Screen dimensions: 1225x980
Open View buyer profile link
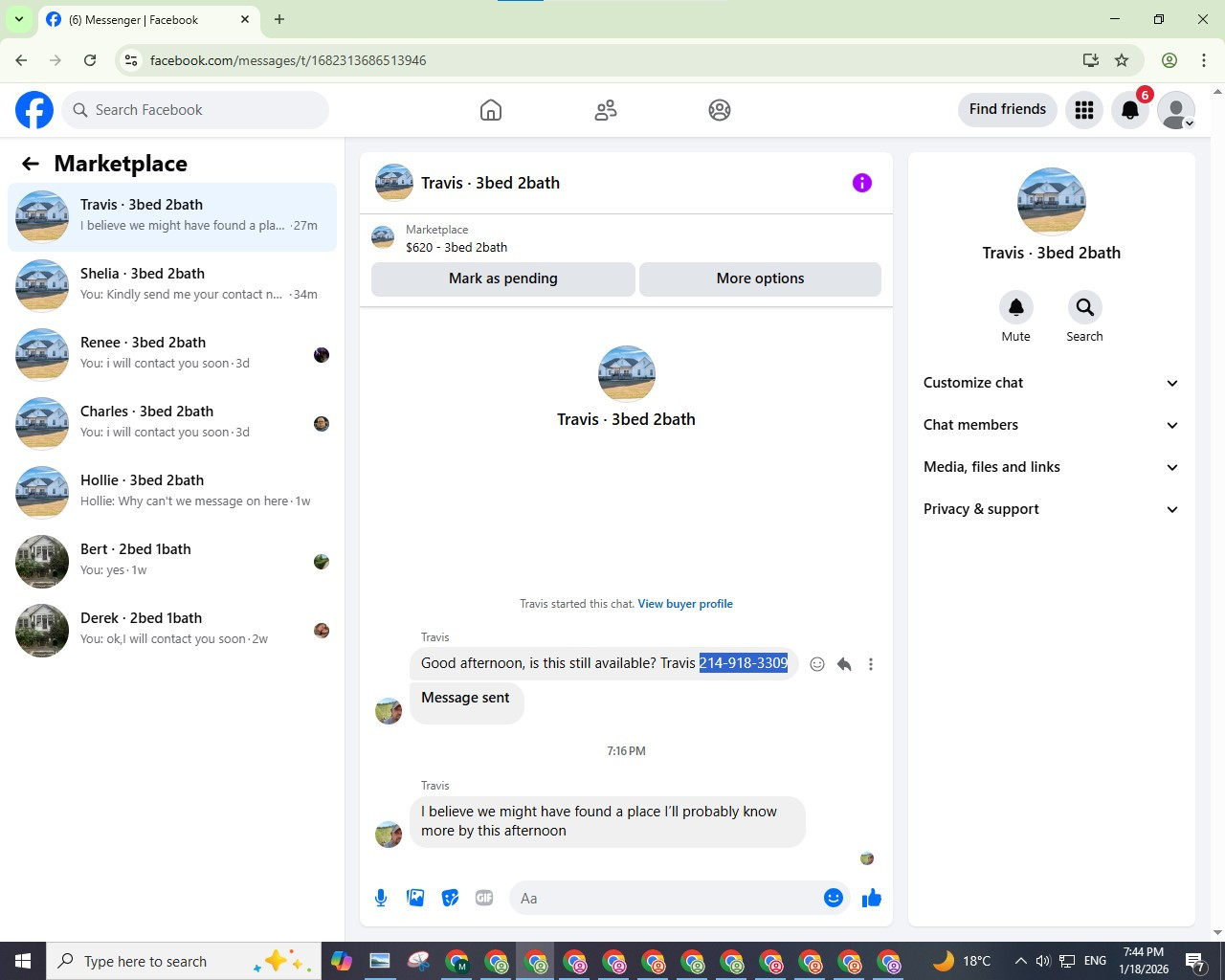(x=685, y=604)
